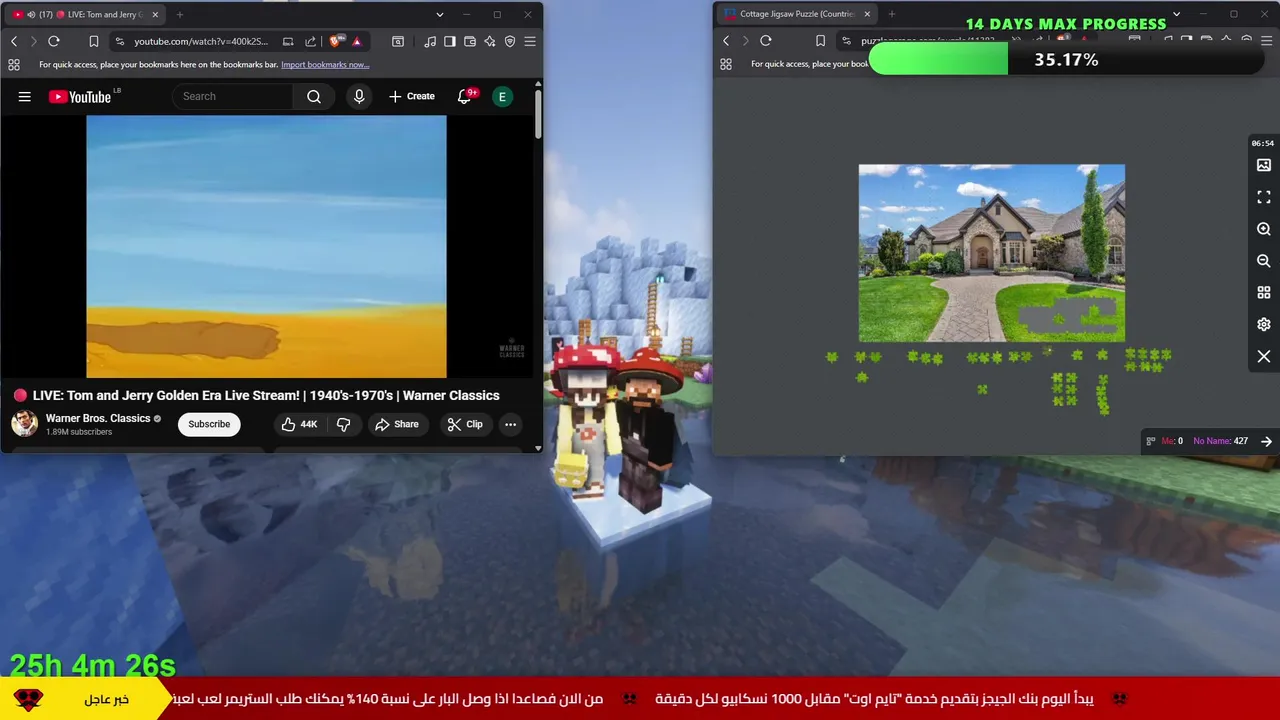Open Brave Shields icon in YouTube window

coord(336,41)
